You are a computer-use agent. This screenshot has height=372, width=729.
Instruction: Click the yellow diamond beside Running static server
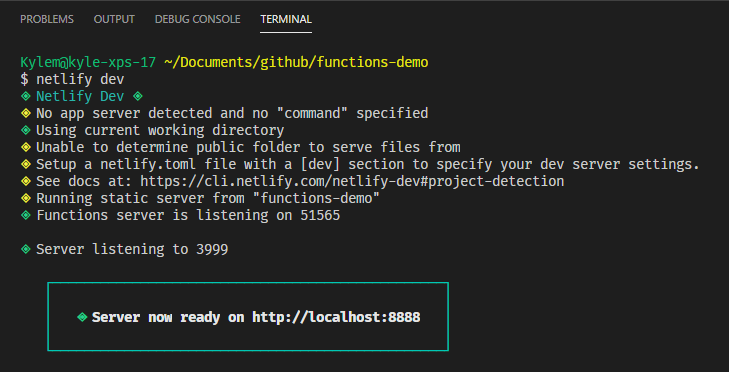point(26,199)
